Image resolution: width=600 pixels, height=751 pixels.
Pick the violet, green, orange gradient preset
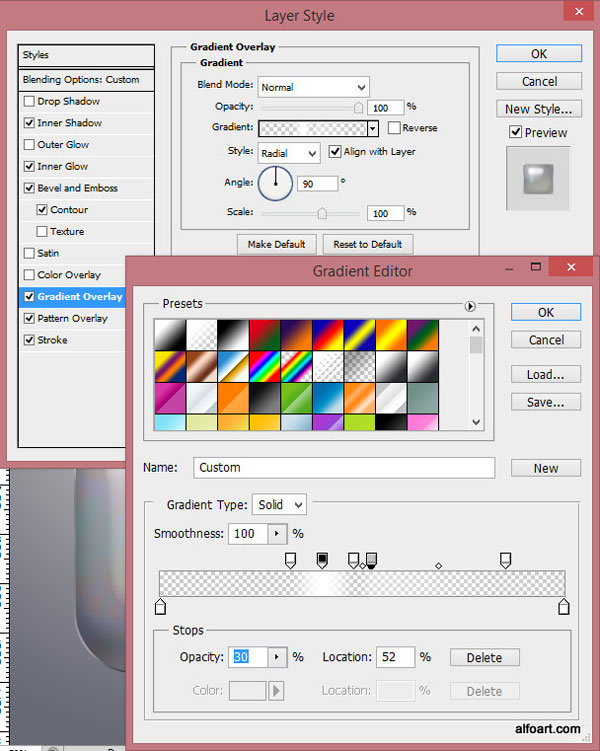coord(423,335)
